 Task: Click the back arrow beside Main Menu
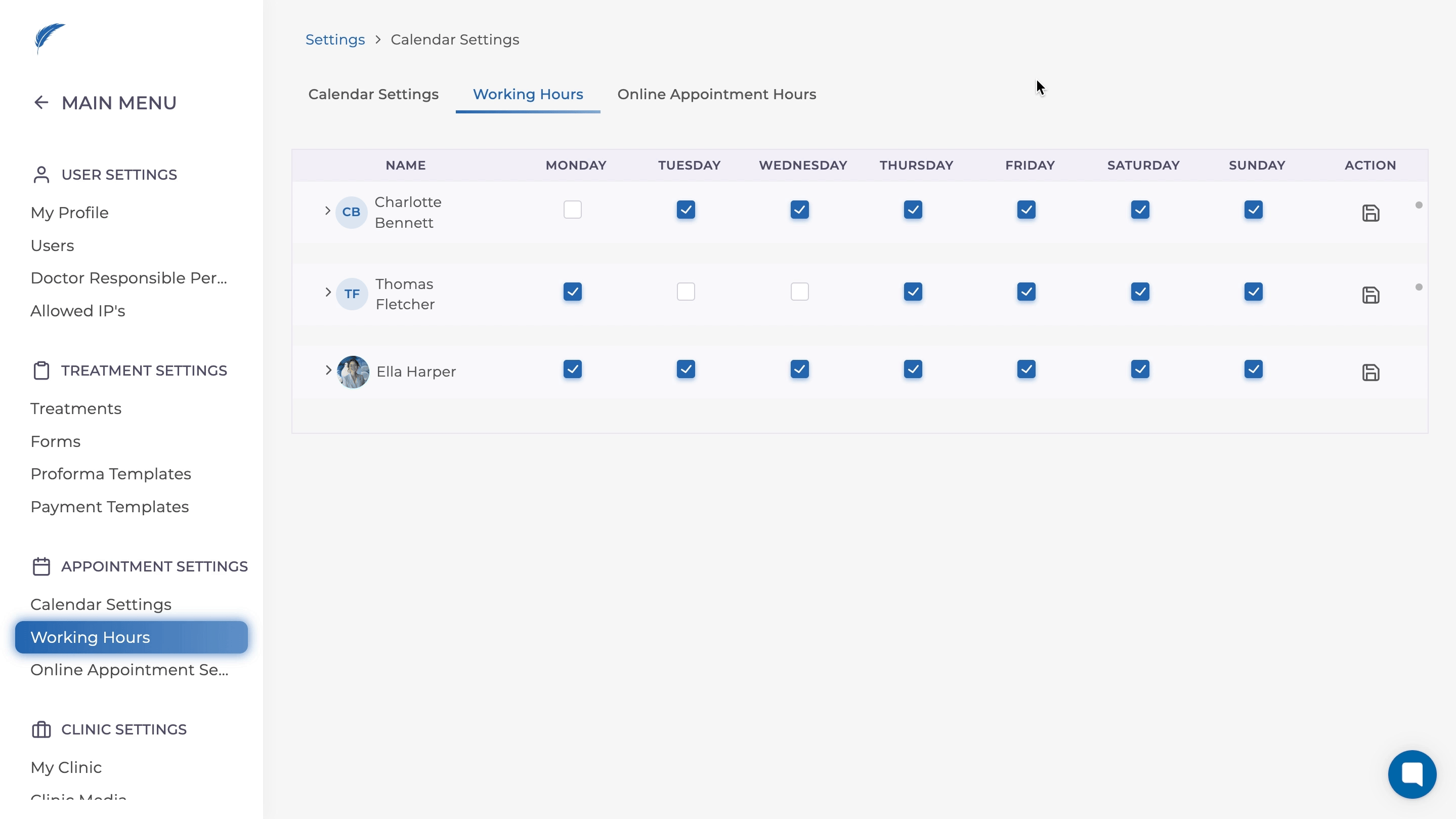(40, 102)
